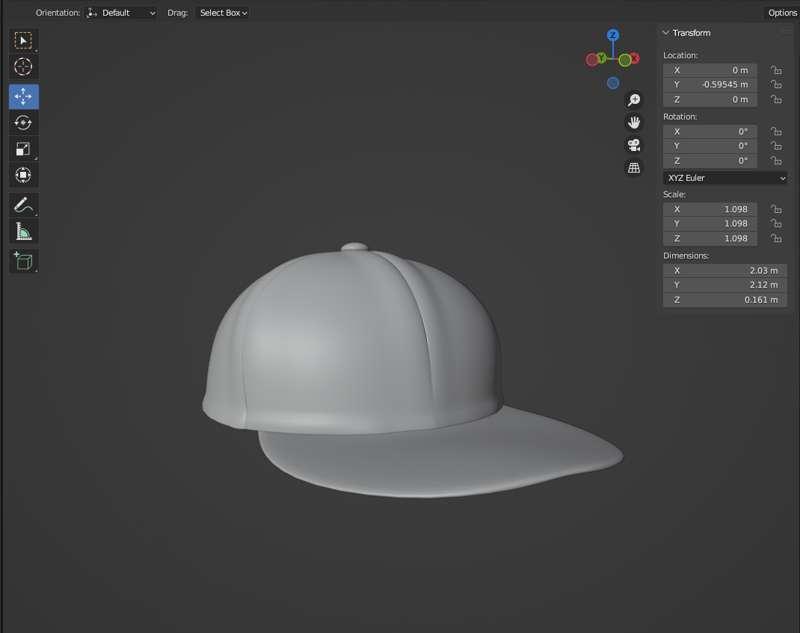Click the zoom magnifier viewport icon
The height and width of the screenshot is (633, 800).
click(634, 100)
